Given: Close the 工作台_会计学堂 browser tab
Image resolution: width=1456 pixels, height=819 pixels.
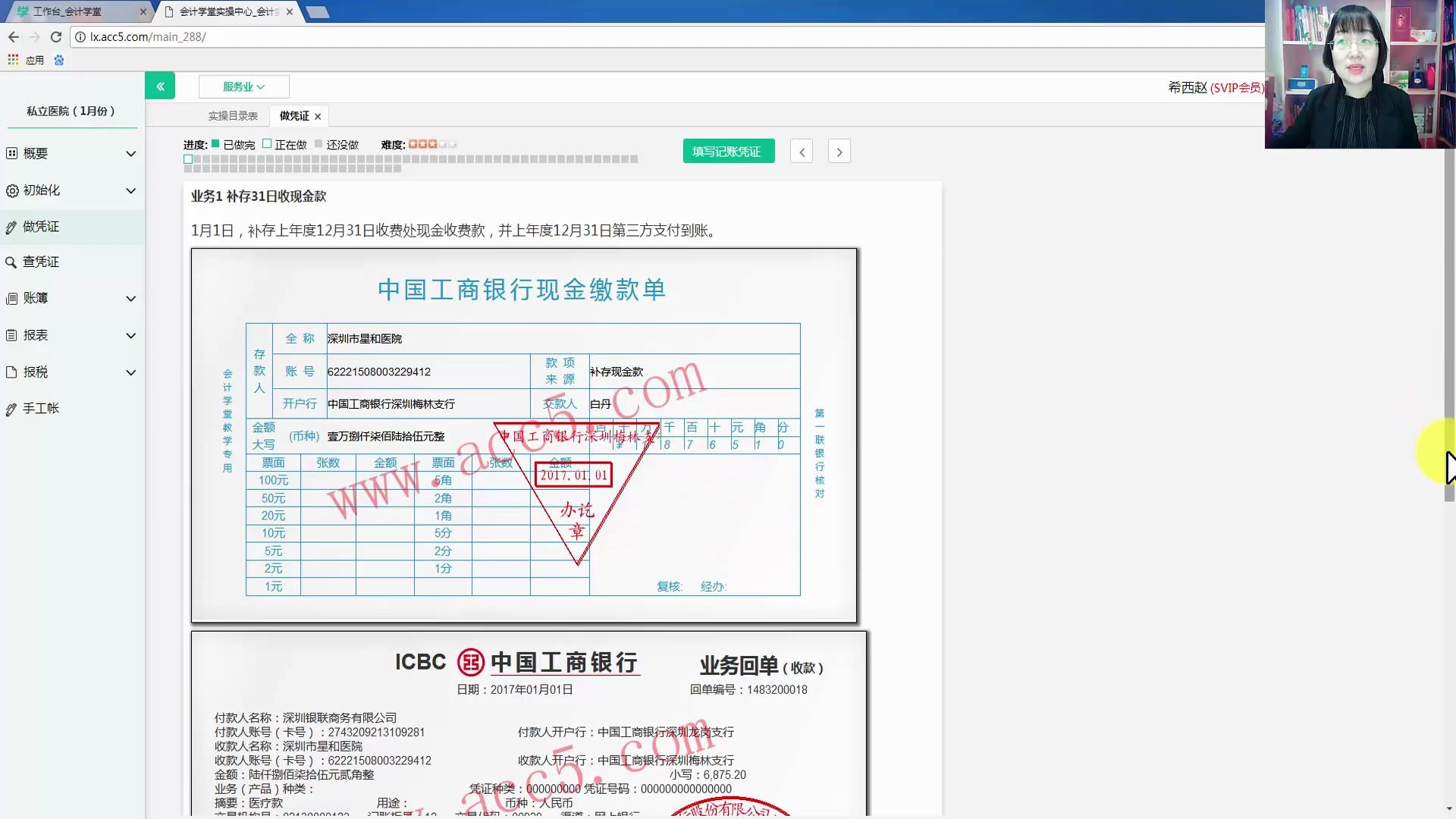Looking at the screenshot, I should tap(143, 11).
